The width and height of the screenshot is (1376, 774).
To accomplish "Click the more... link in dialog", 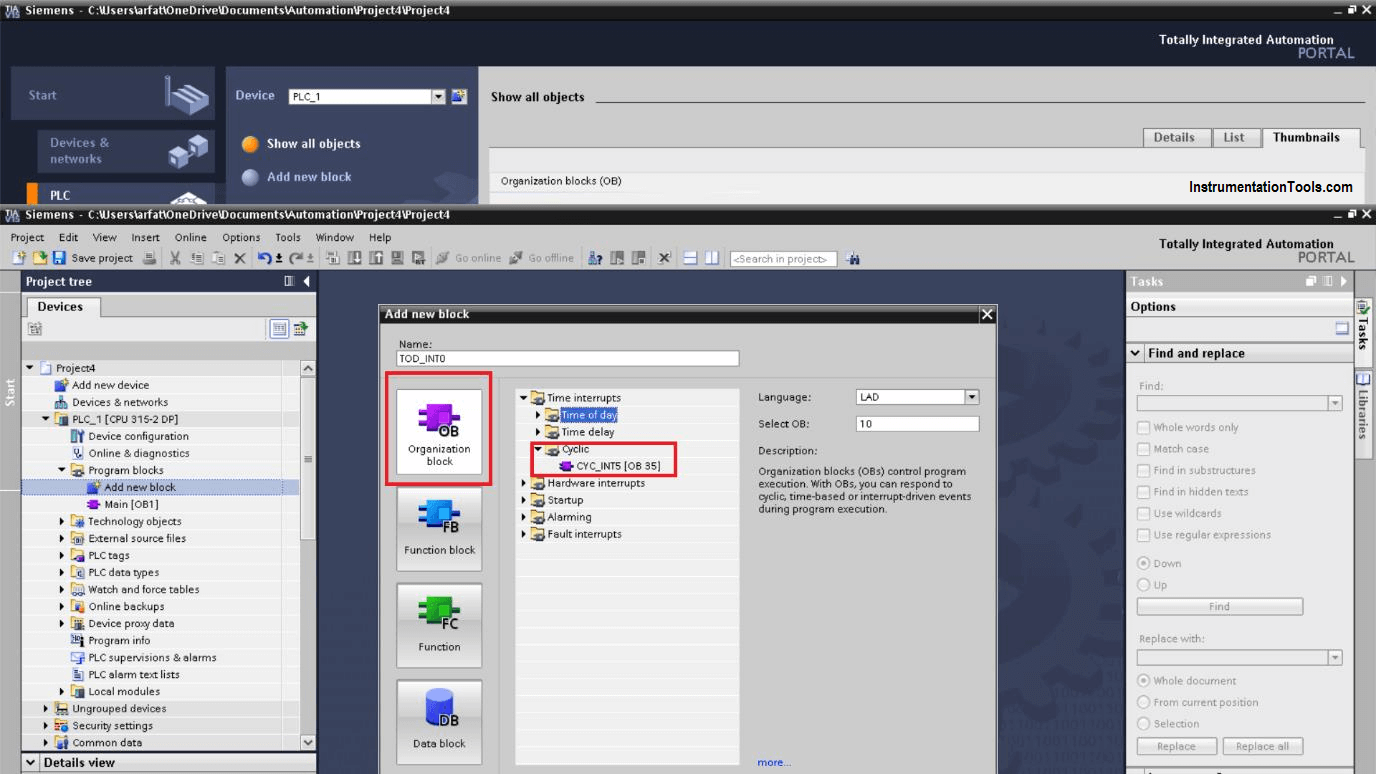I will click(774, 762).
